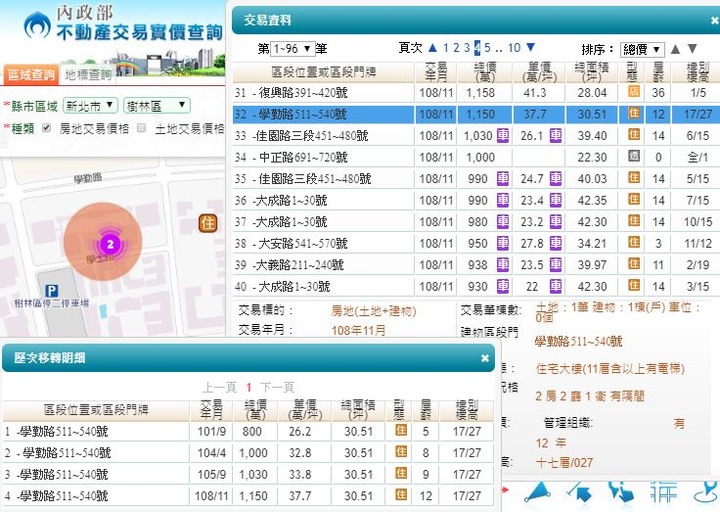The image size is (720, 512).
Task: Click 車 icon beside unit price 24.7
Action: [556, 179]
